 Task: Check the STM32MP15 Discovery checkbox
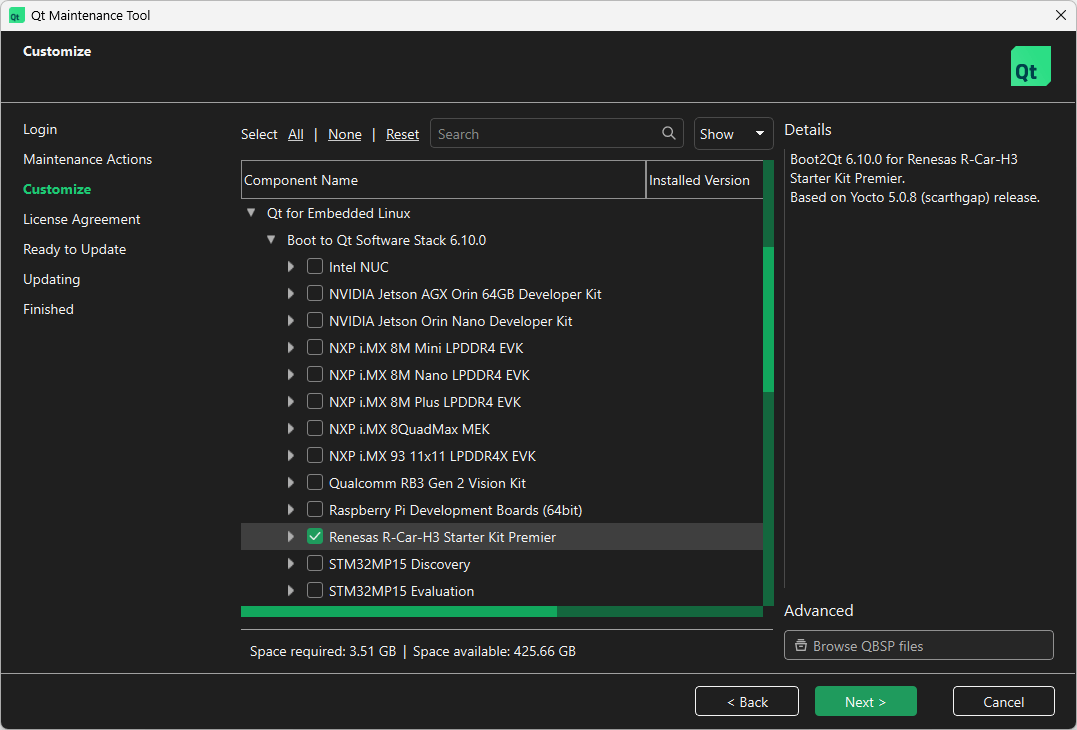(x=315, y=563)
